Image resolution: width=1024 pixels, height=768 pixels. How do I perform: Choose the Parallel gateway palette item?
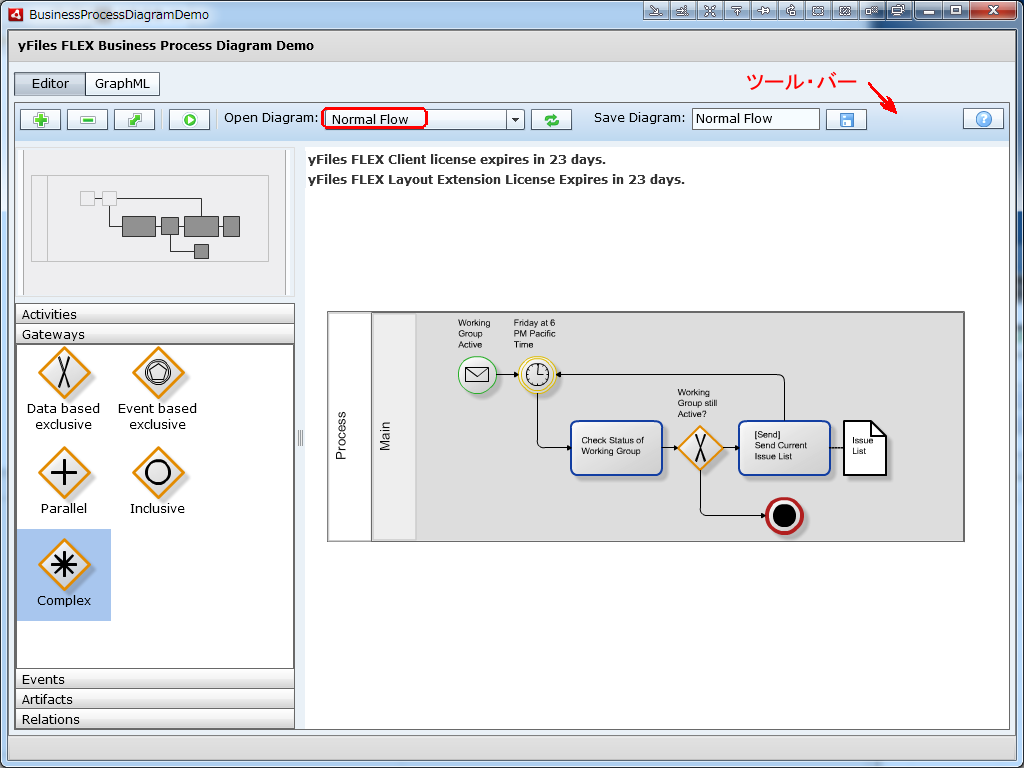(x=63, y=481)
